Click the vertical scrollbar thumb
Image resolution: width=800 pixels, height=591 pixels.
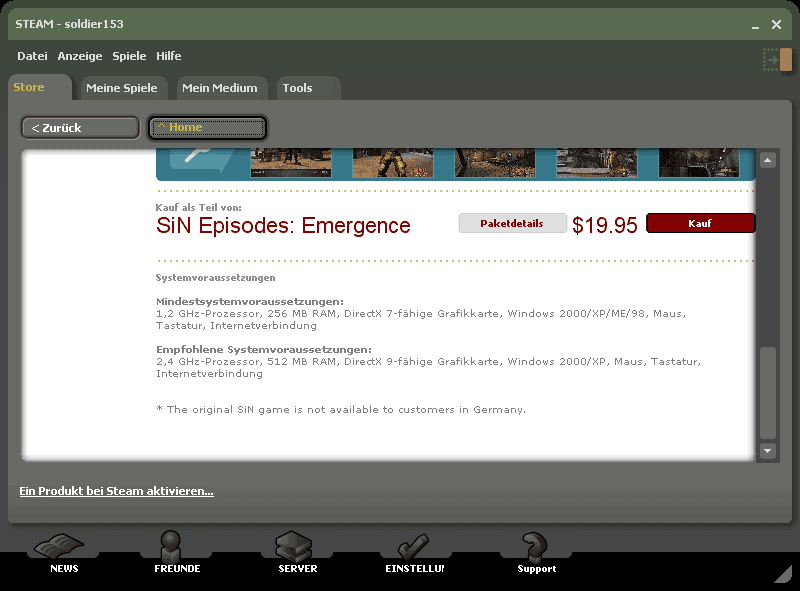[x=767, y=392]
